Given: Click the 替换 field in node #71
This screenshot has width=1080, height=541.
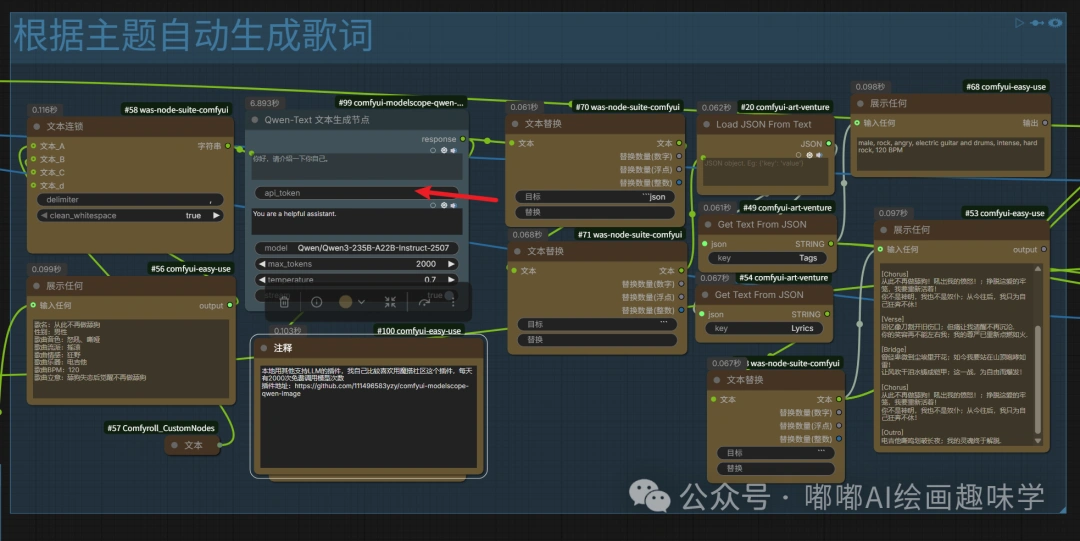Looking at the screenshot, I should pos(597,340).
